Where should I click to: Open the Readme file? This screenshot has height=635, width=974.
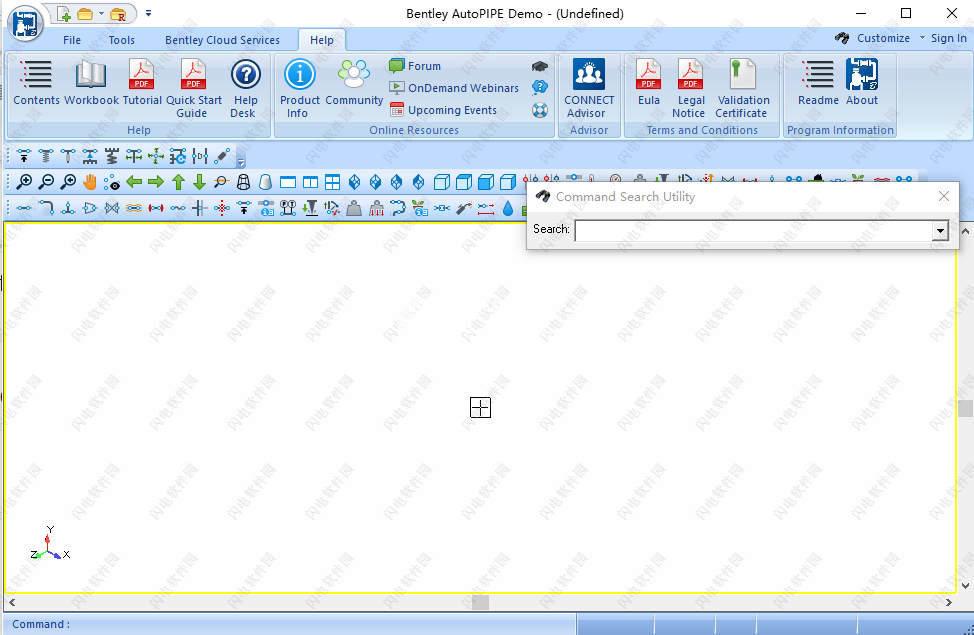[818, 82]
